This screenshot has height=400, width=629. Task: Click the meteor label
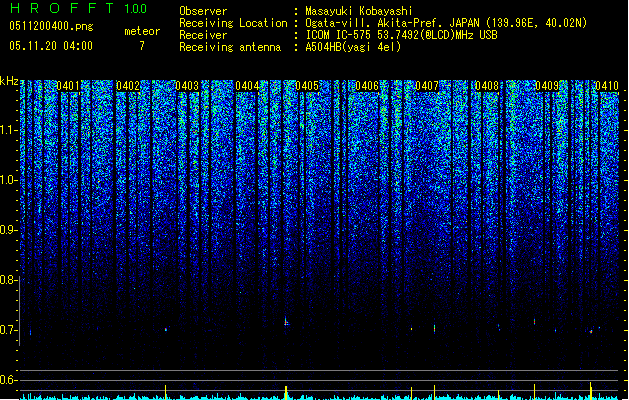(142, 31)
